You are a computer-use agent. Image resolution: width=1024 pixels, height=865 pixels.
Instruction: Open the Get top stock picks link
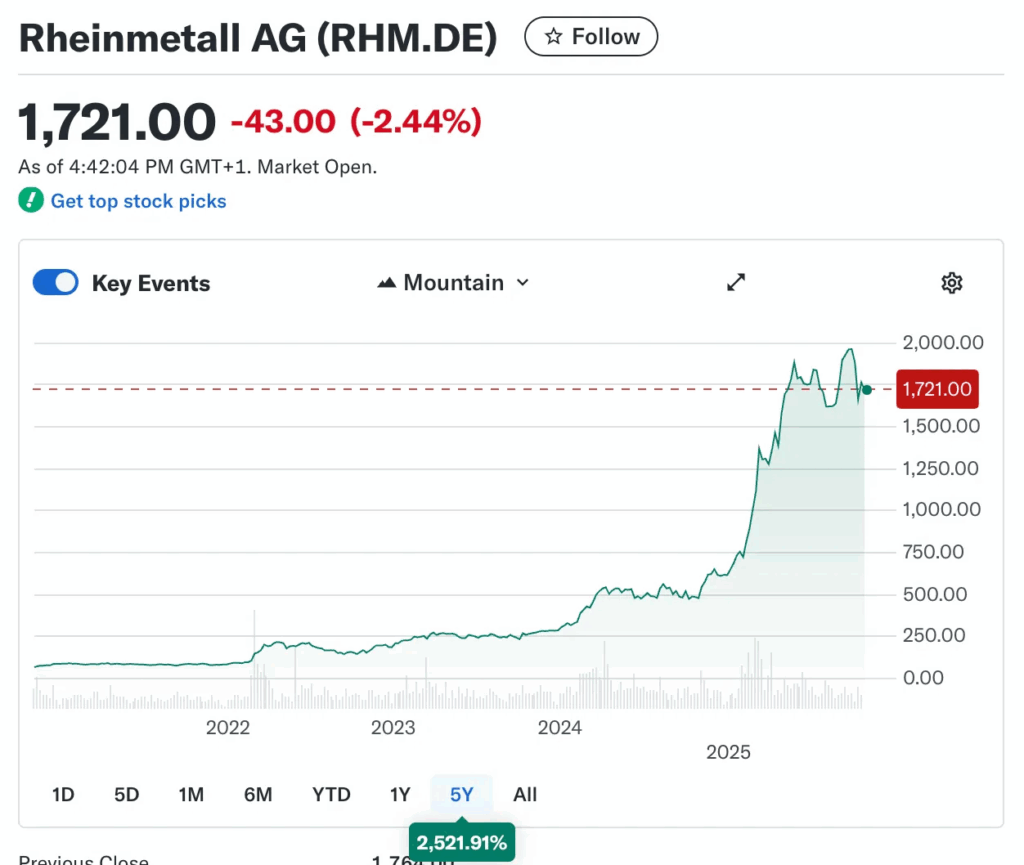[x=138, y=201]
